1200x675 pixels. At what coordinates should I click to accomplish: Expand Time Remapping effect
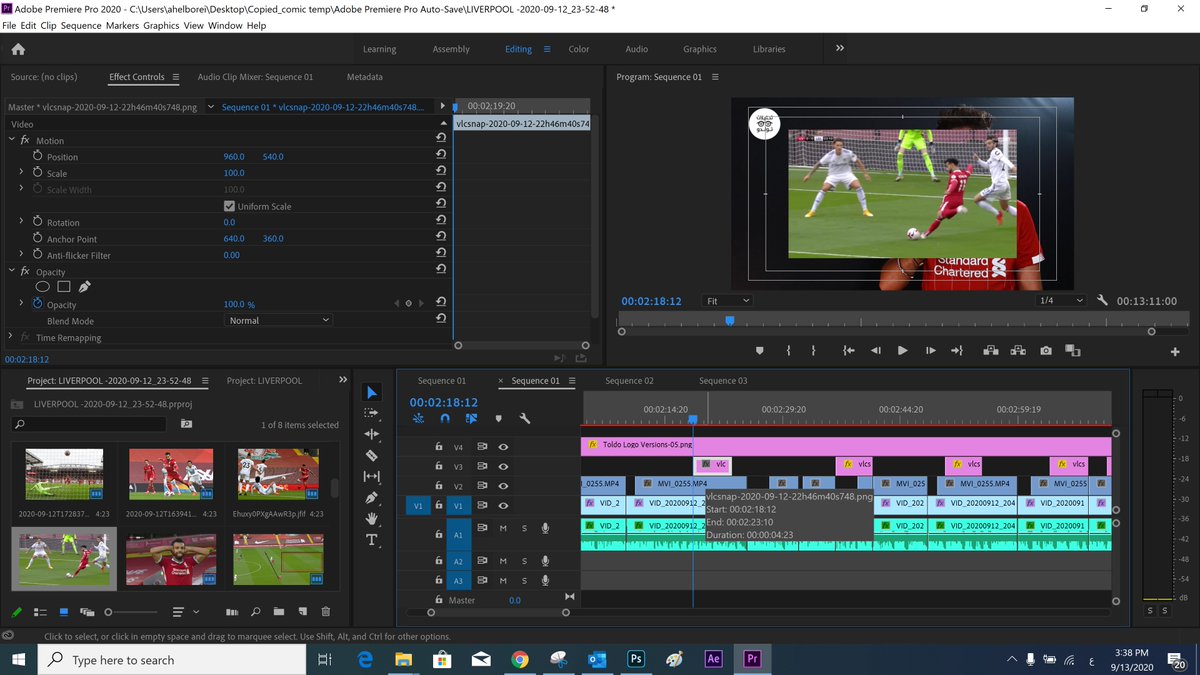[12, 337]
